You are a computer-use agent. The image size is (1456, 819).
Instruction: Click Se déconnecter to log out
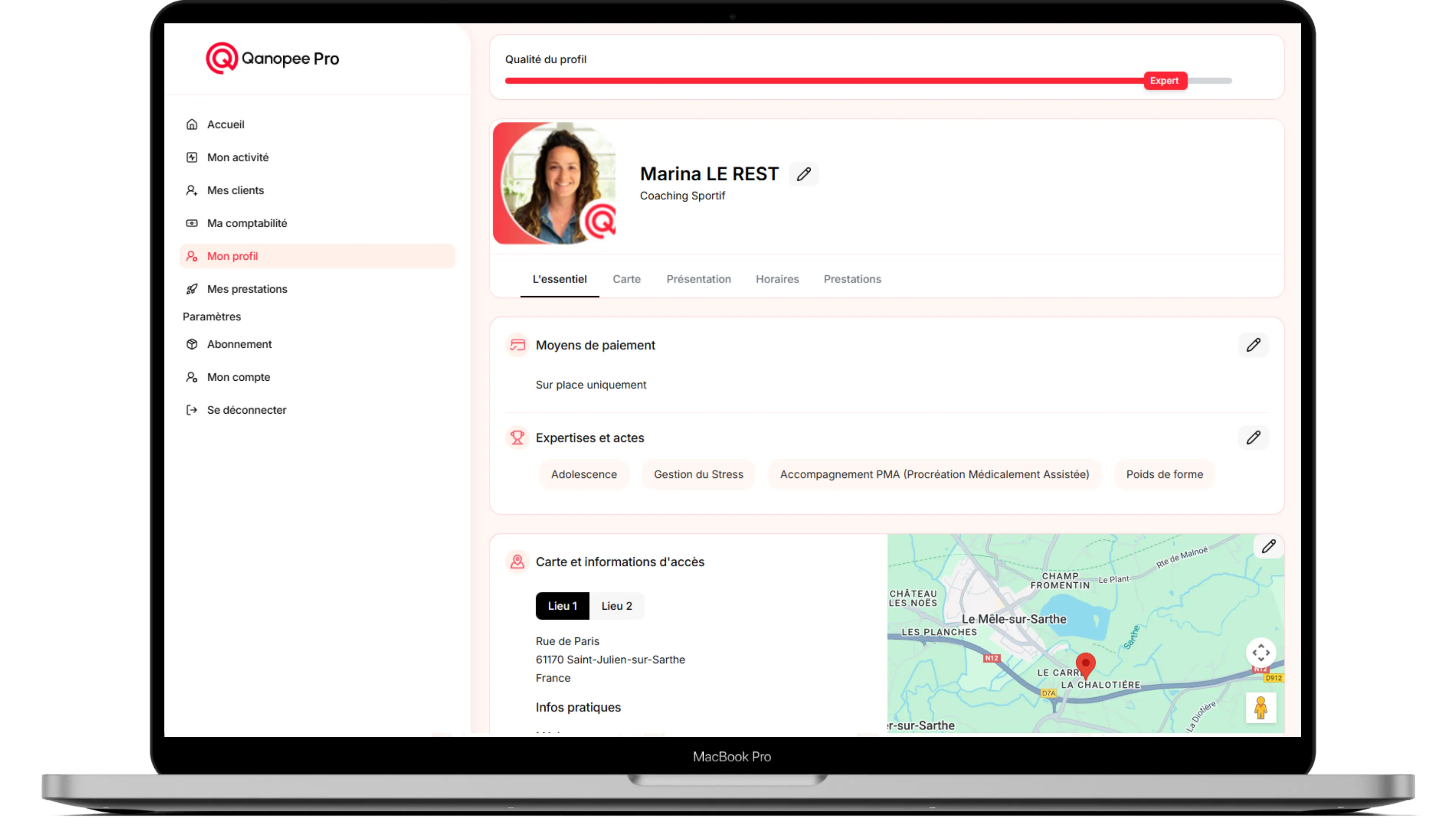pyautogui.click(x=246, y=410)
